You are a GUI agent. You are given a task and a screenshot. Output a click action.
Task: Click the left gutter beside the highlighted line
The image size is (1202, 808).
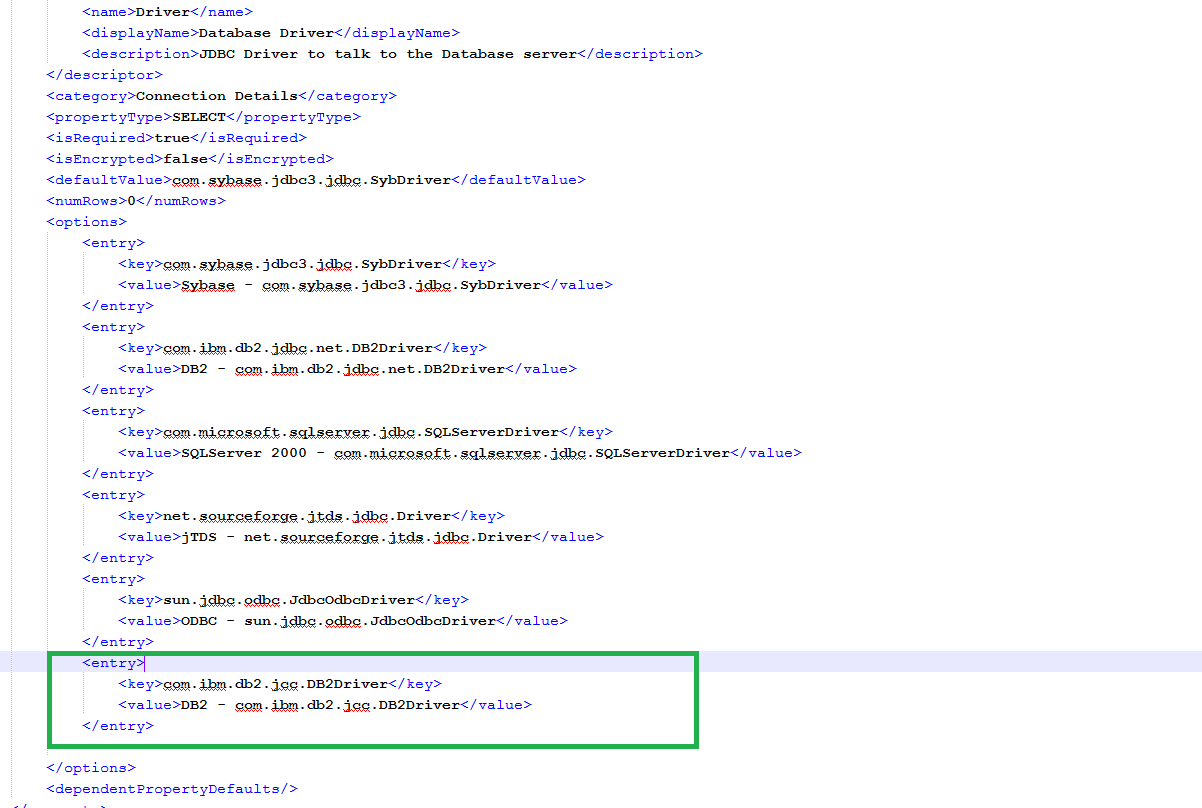click(x=20, y=662)
